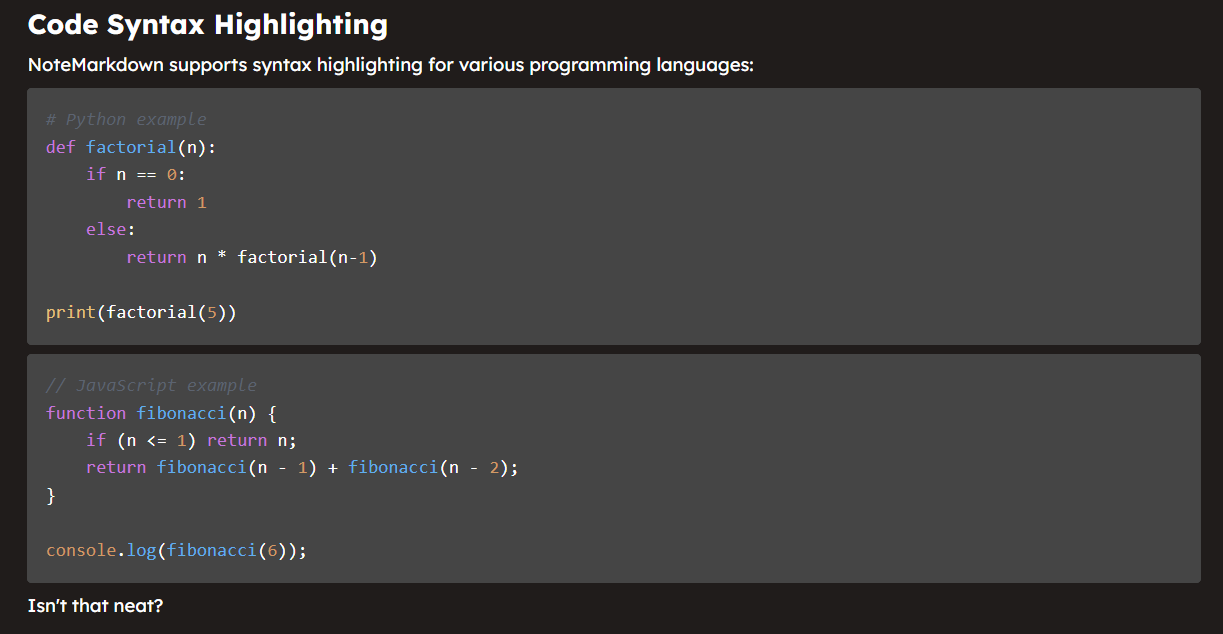Click 'def factorial(n):' in Python block
The height and width of the screenshot is (634, 1223).
(131, 147)
